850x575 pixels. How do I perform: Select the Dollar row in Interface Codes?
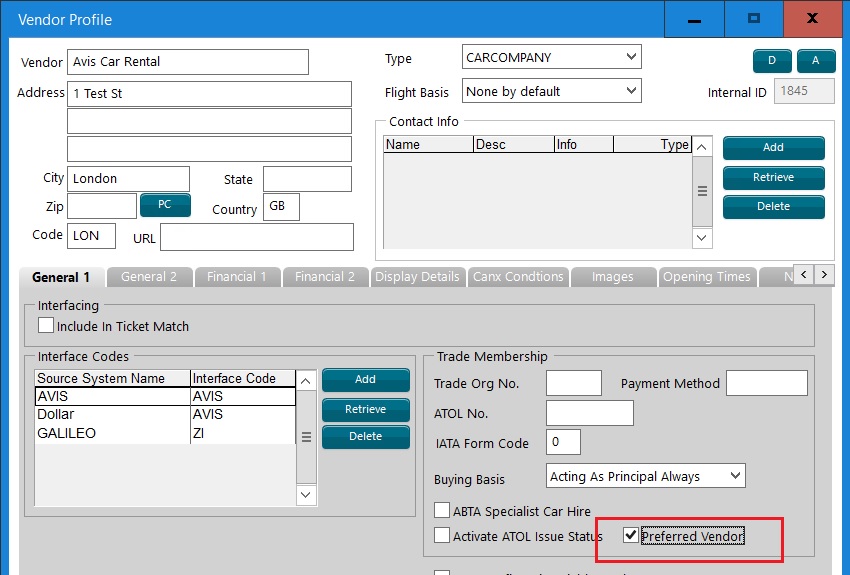pyautogui.click(x=165, y=415)
